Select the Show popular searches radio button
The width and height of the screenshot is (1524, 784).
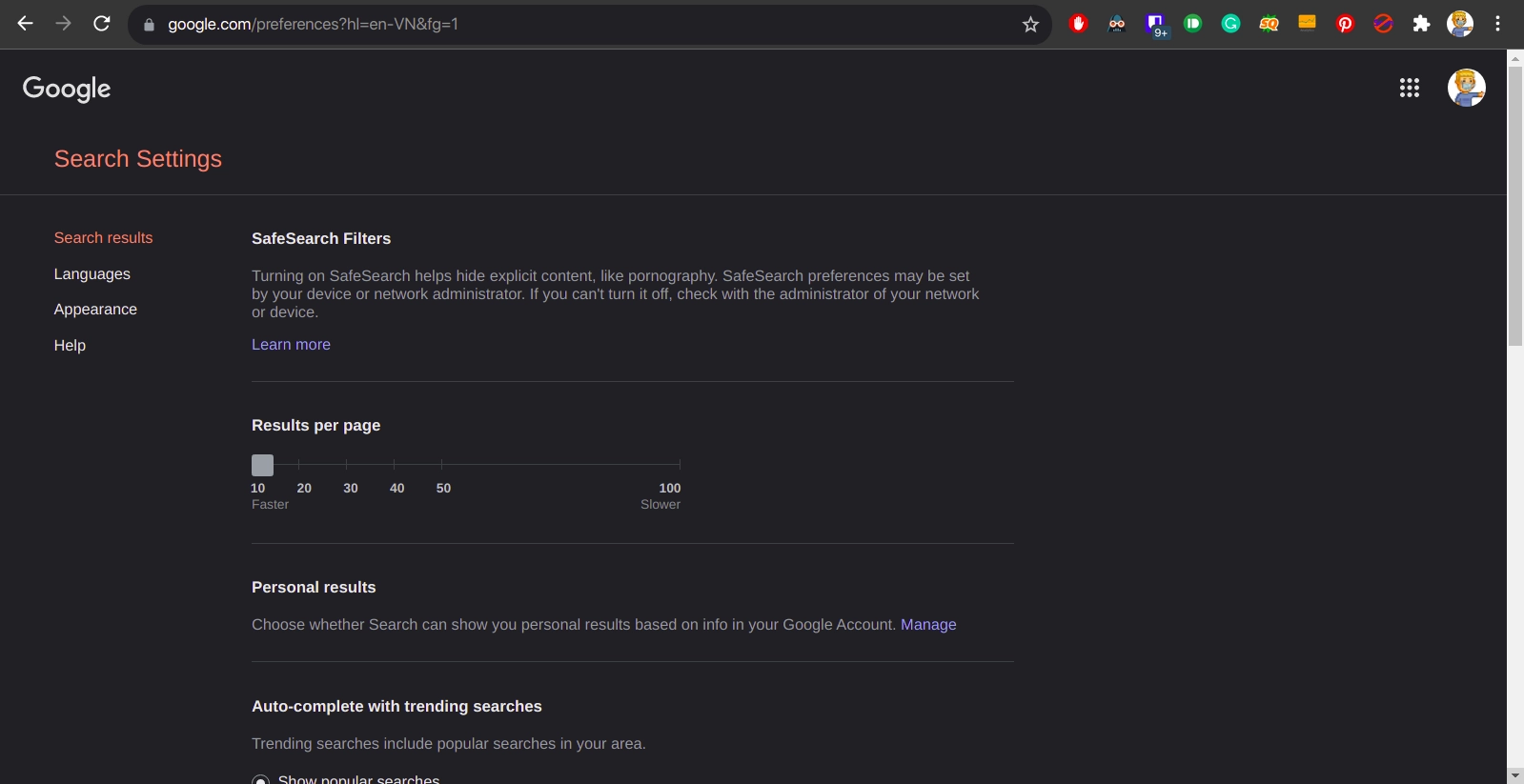tap(260, 780)
